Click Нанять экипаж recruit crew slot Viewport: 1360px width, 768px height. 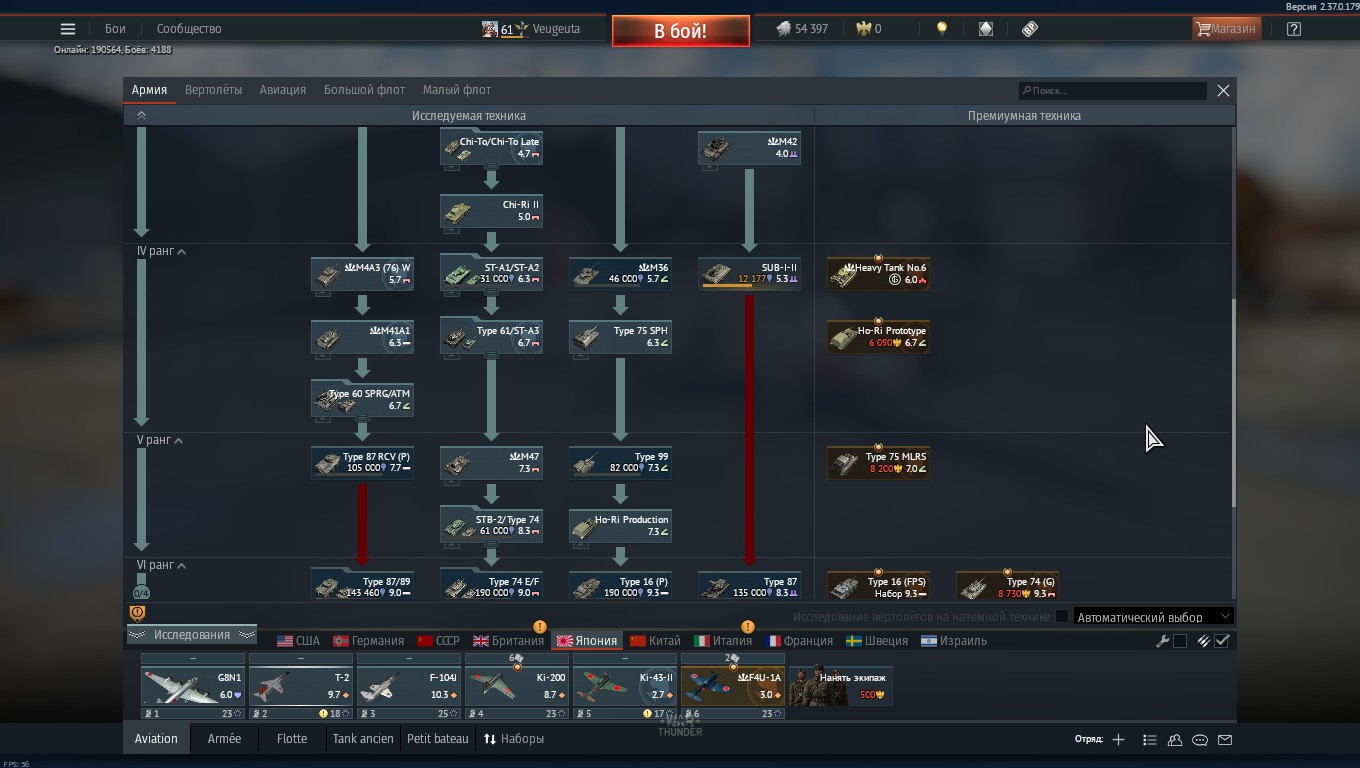click(841, 686)
